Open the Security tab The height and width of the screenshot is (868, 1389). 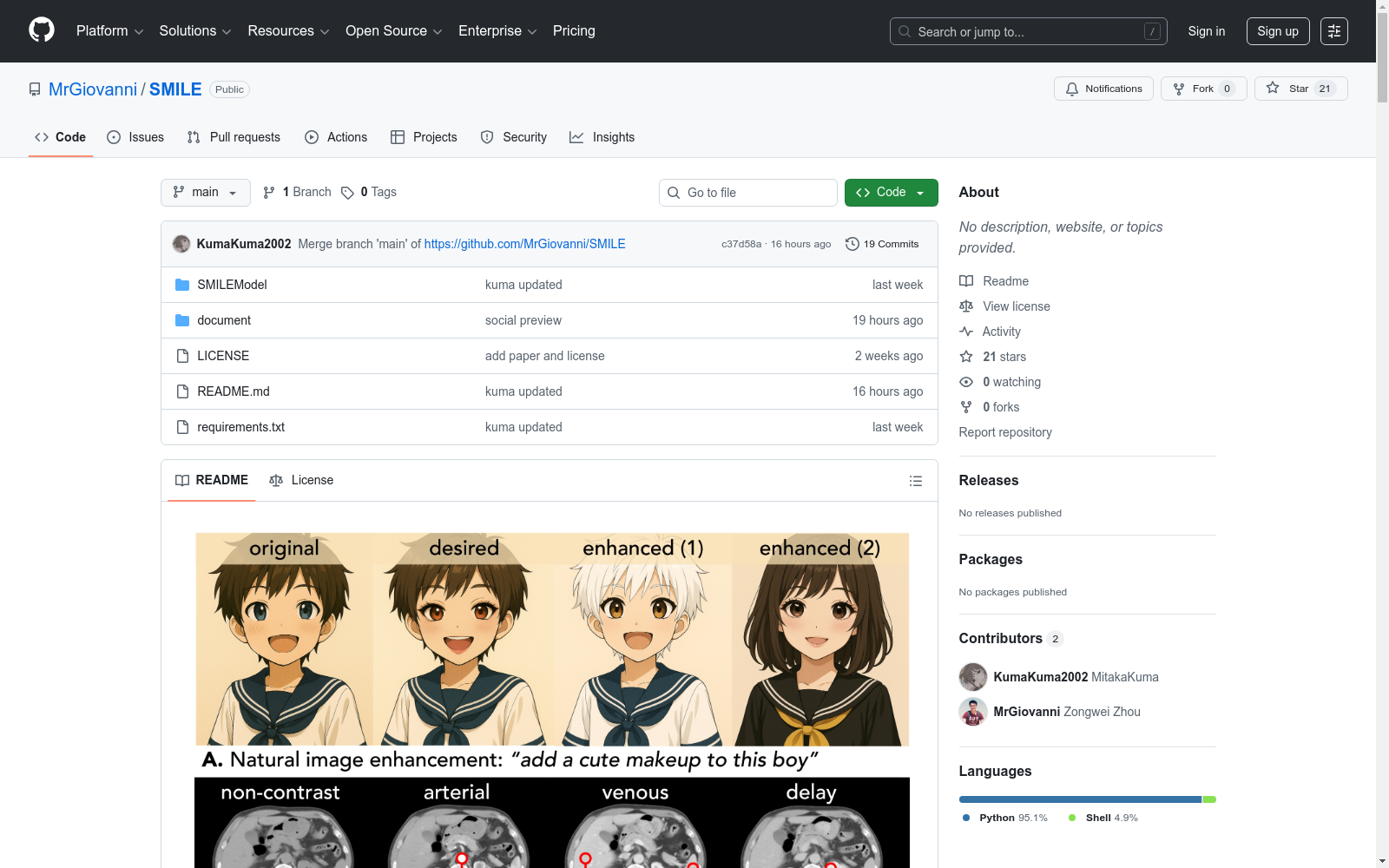pyautogui.click(x=514, y=137)
